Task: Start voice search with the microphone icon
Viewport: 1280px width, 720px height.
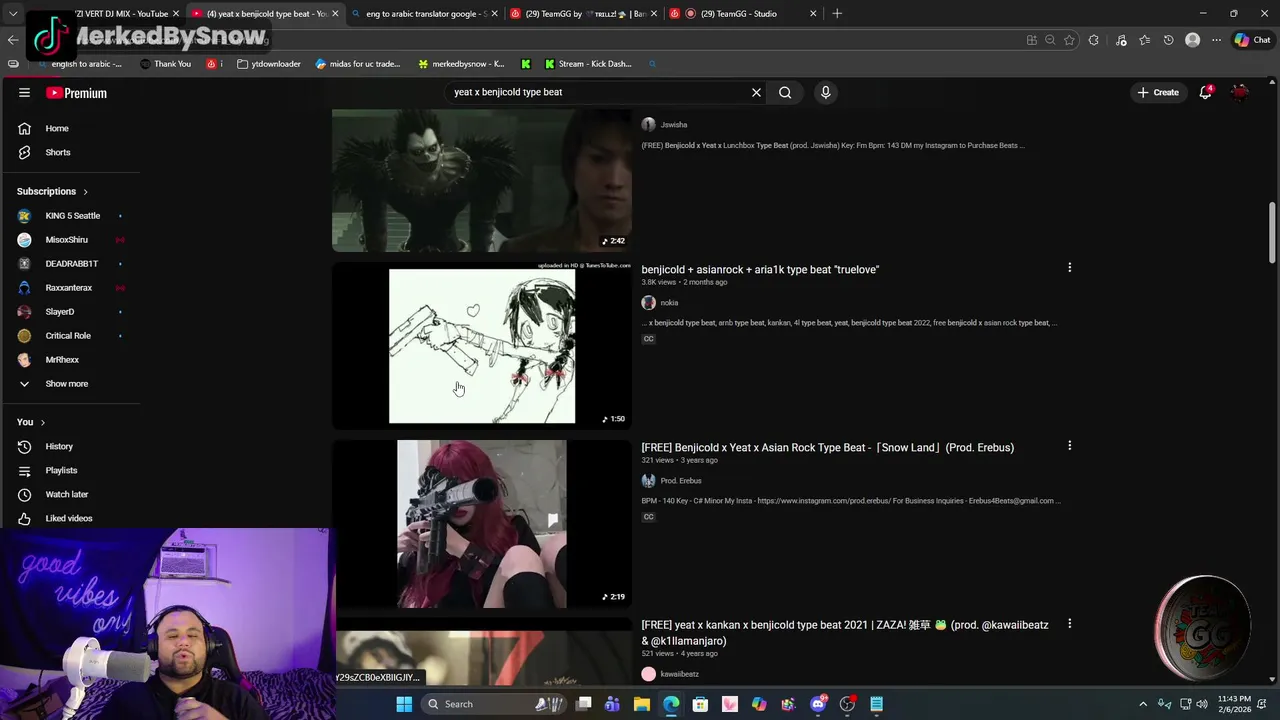Action: tap(825, 92)
